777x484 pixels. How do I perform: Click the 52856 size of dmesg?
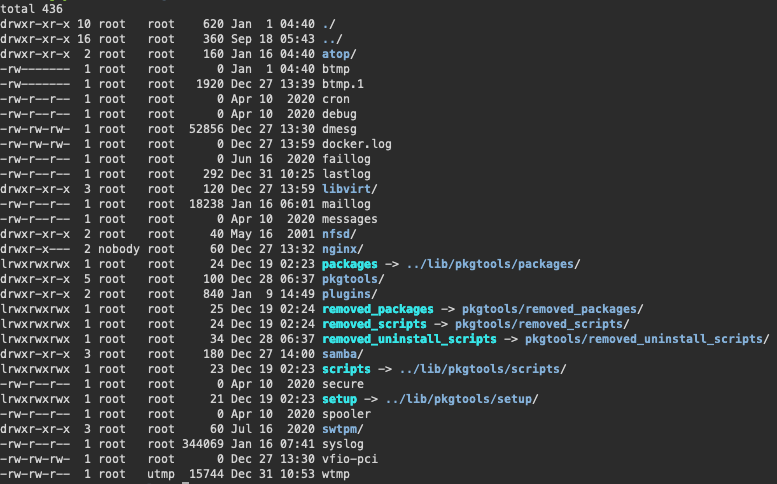[x=206, y=129]
